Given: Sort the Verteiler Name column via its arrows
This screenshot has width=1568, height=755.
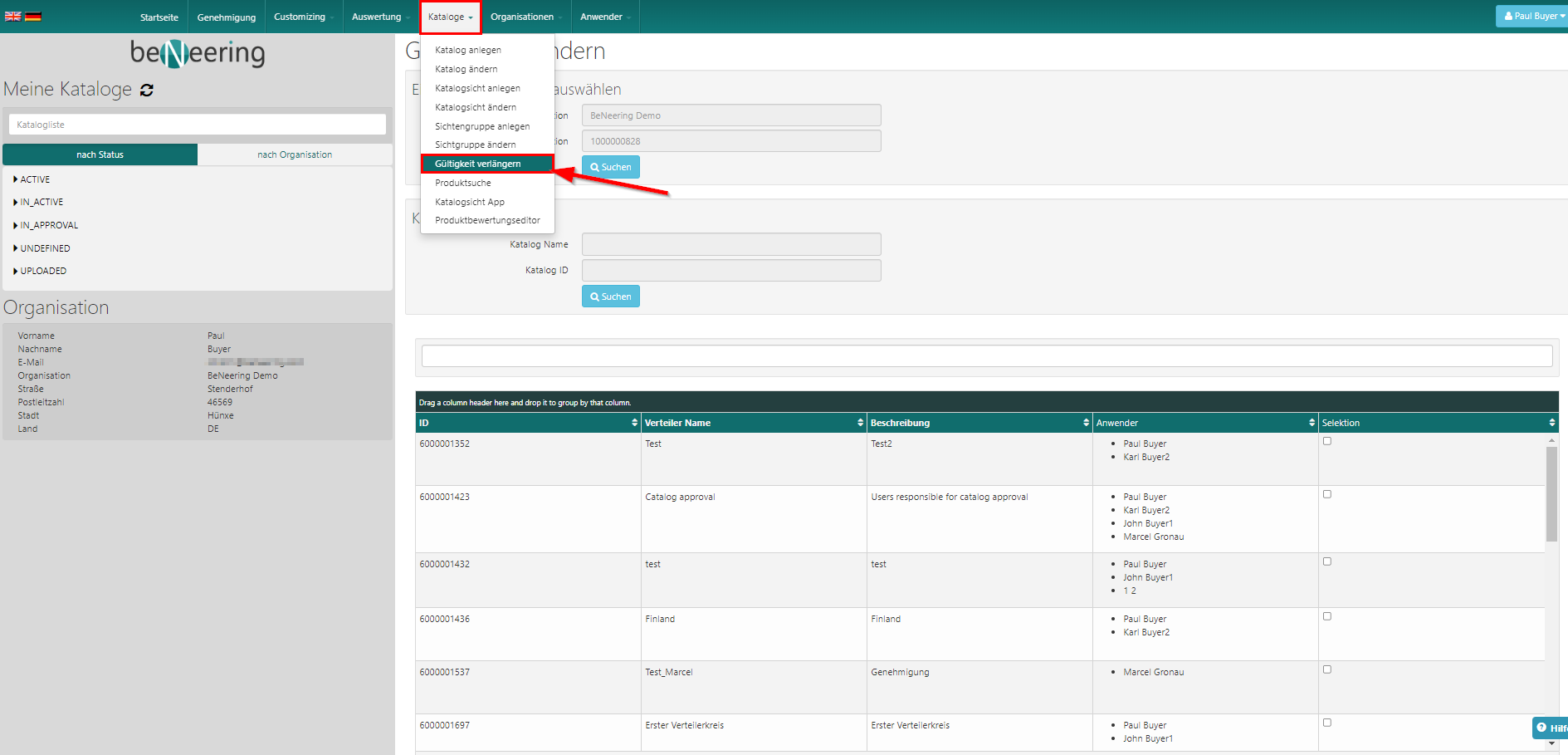Looking at the screenshot, I should pyautogui.click(x=860, y=423).
